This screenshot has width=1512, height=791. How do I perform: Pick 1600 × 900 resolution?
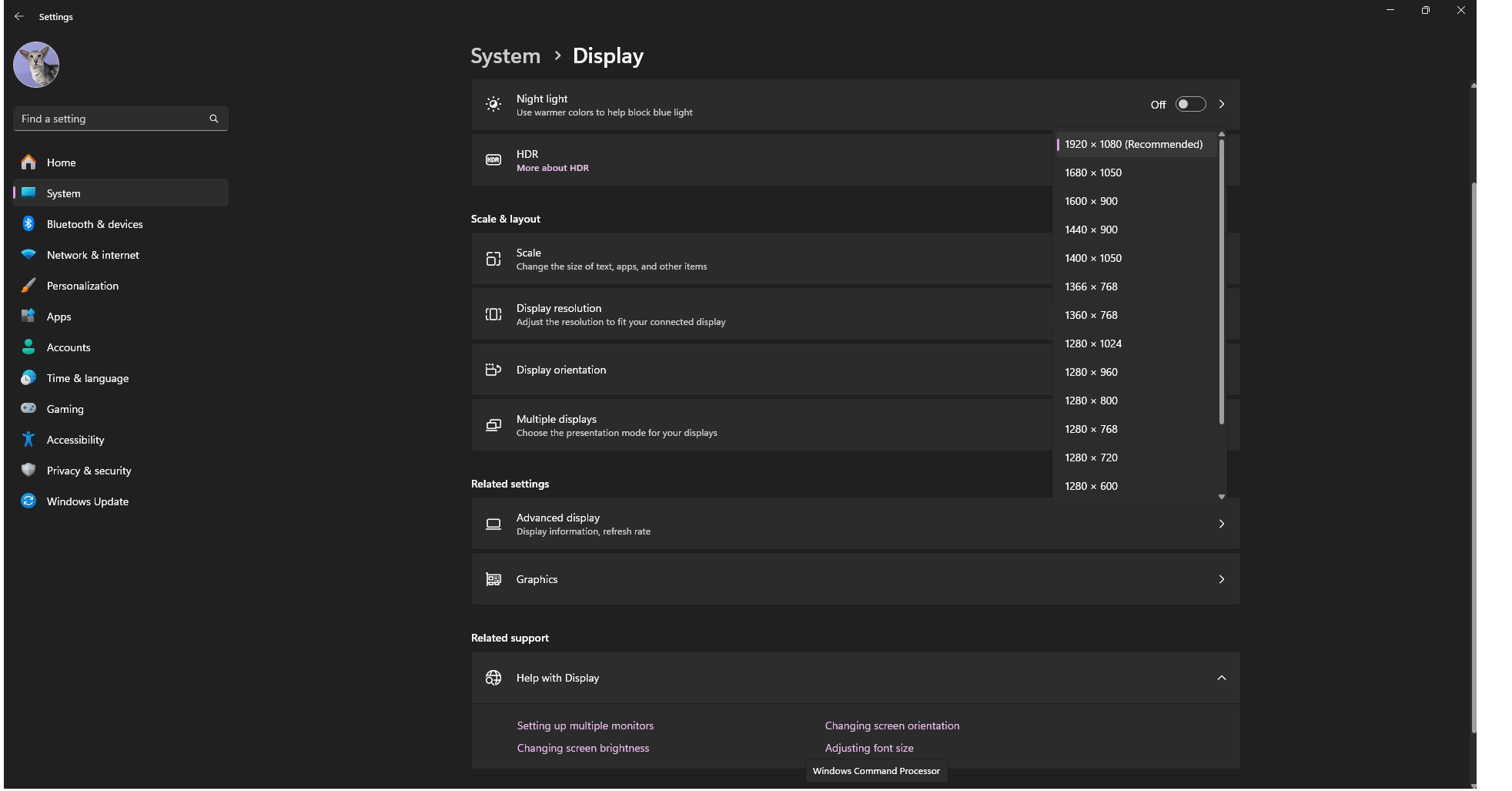pos(1136,201)
